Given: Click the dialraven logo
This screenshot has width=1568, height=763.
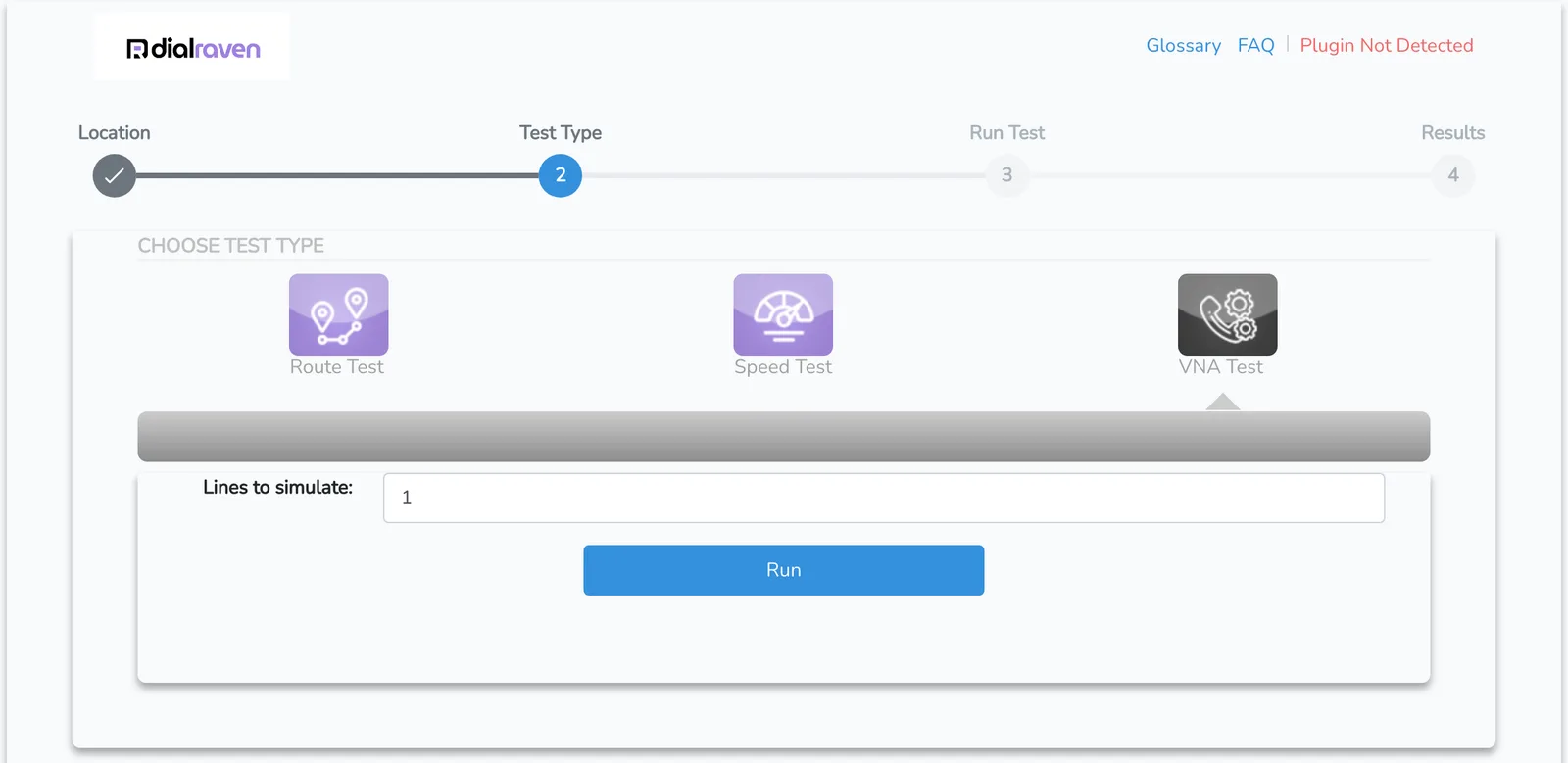Looking at the screenshot, I should [x=193, y=48].
